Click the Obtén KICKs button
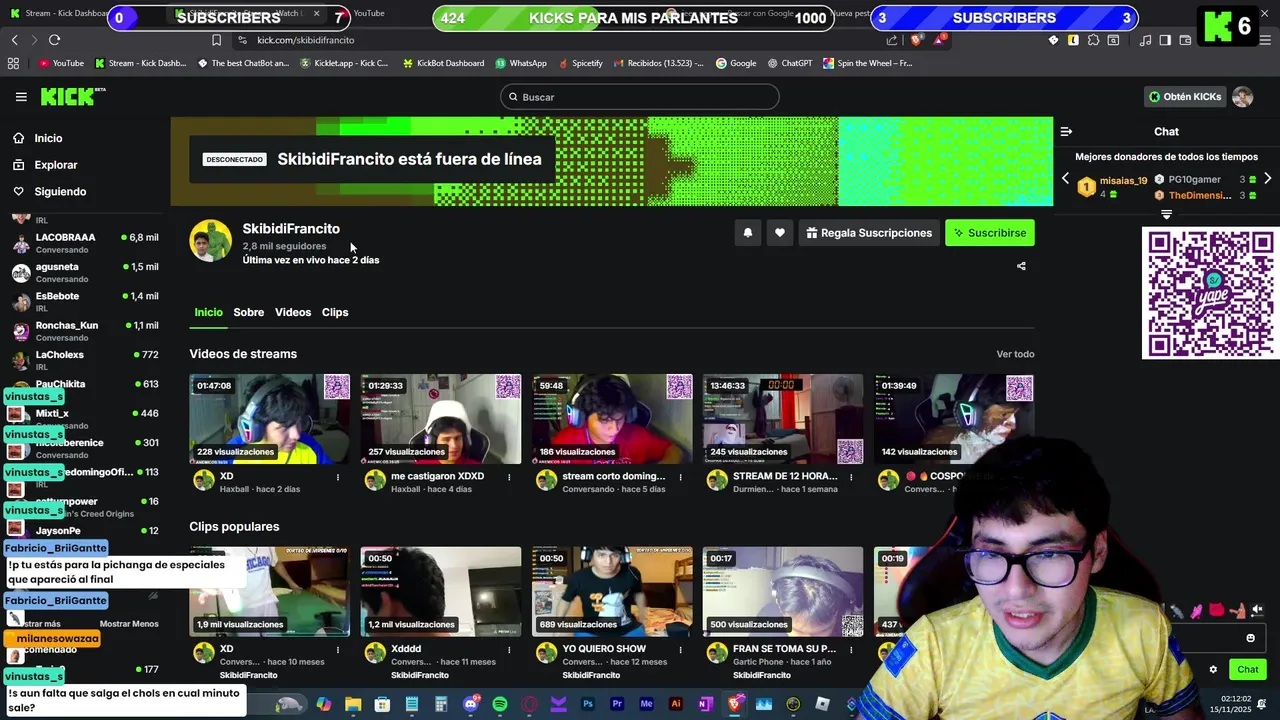This screenshot has height=720, width=1280. (x=1185, y=97)
